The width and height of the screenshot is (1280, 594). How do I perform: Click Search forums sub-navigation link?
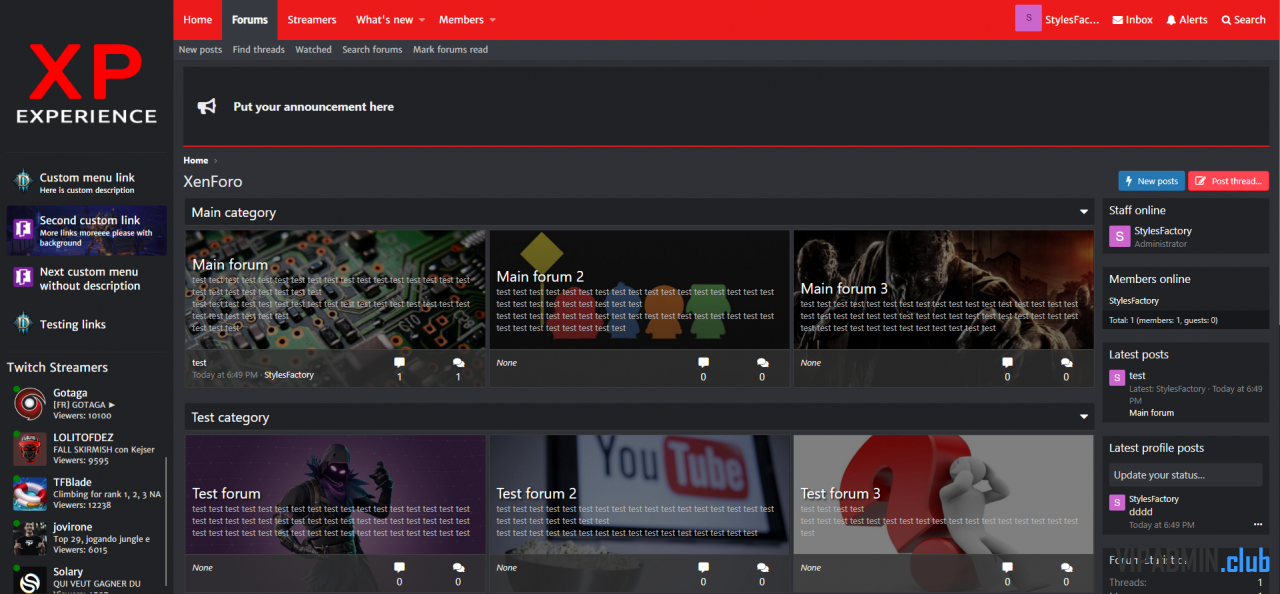pyautogui.click(x=372, y=49)
